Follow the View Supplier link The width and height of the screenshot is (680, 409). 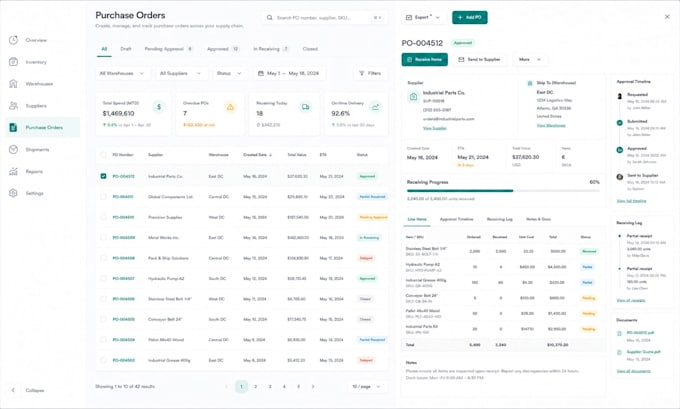(435, 128)
